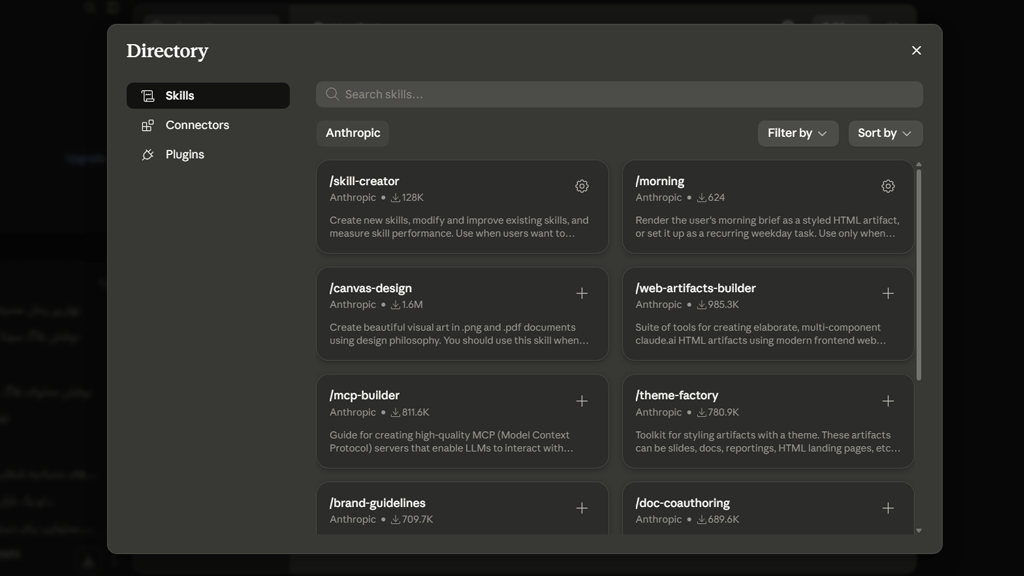
Task: Expand the Filter by dropdown
Action: pyautogui.click(x=797, y=133)
